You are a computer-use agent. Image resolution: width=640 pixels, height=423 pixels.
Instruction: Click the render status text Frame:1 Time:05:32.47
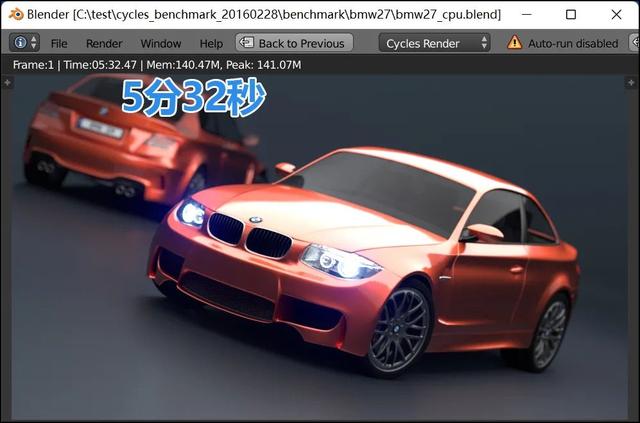(157, 65)
